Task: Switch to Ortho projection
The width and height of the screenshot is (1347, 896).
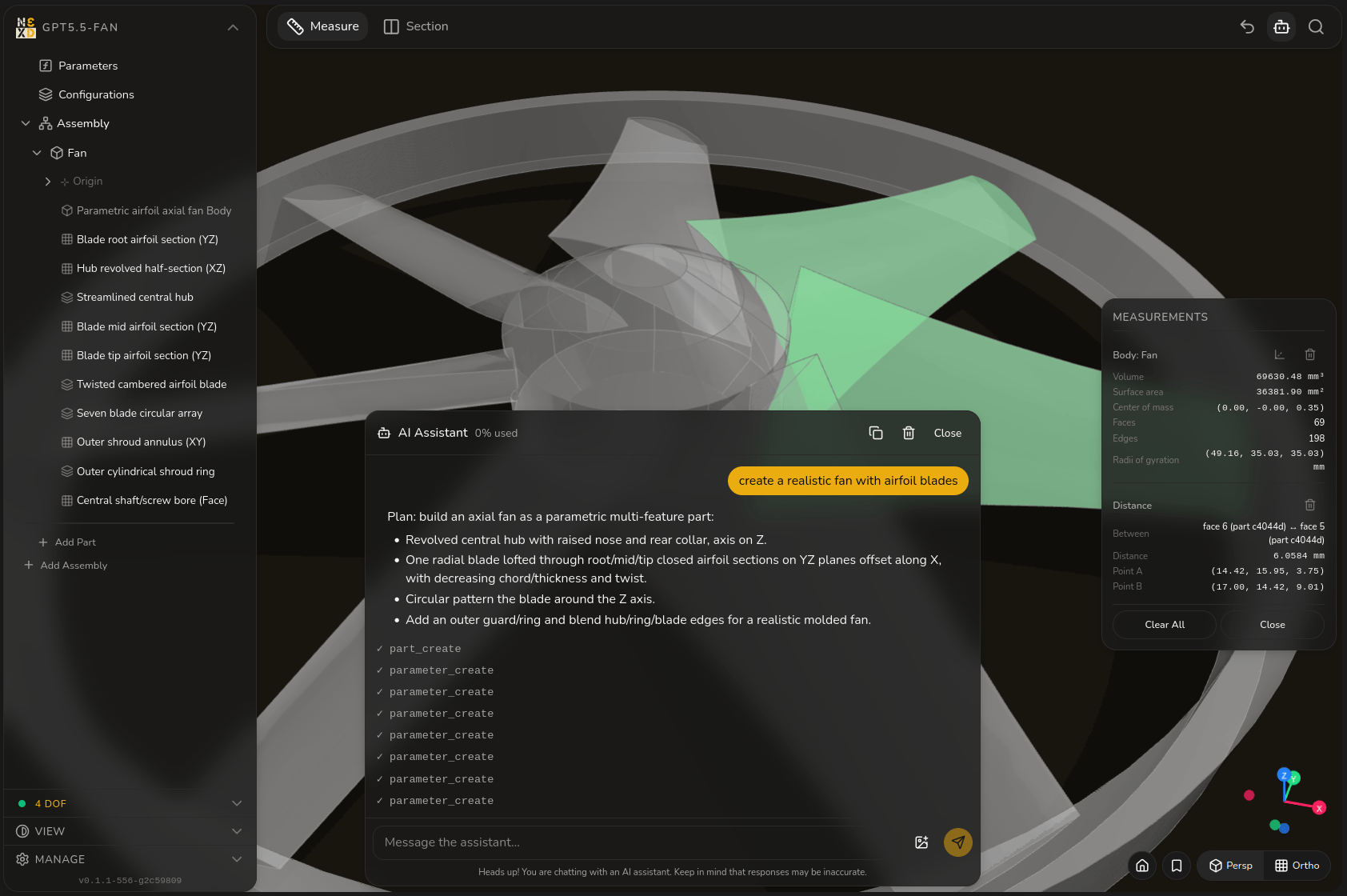Action: click(1297, 866)
